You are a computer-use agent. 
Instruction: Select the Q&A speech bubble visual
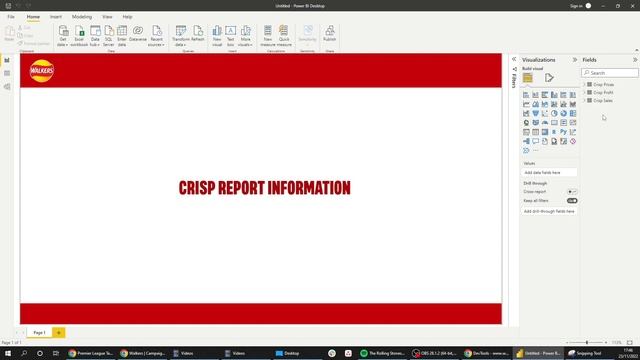click(536, 141)
